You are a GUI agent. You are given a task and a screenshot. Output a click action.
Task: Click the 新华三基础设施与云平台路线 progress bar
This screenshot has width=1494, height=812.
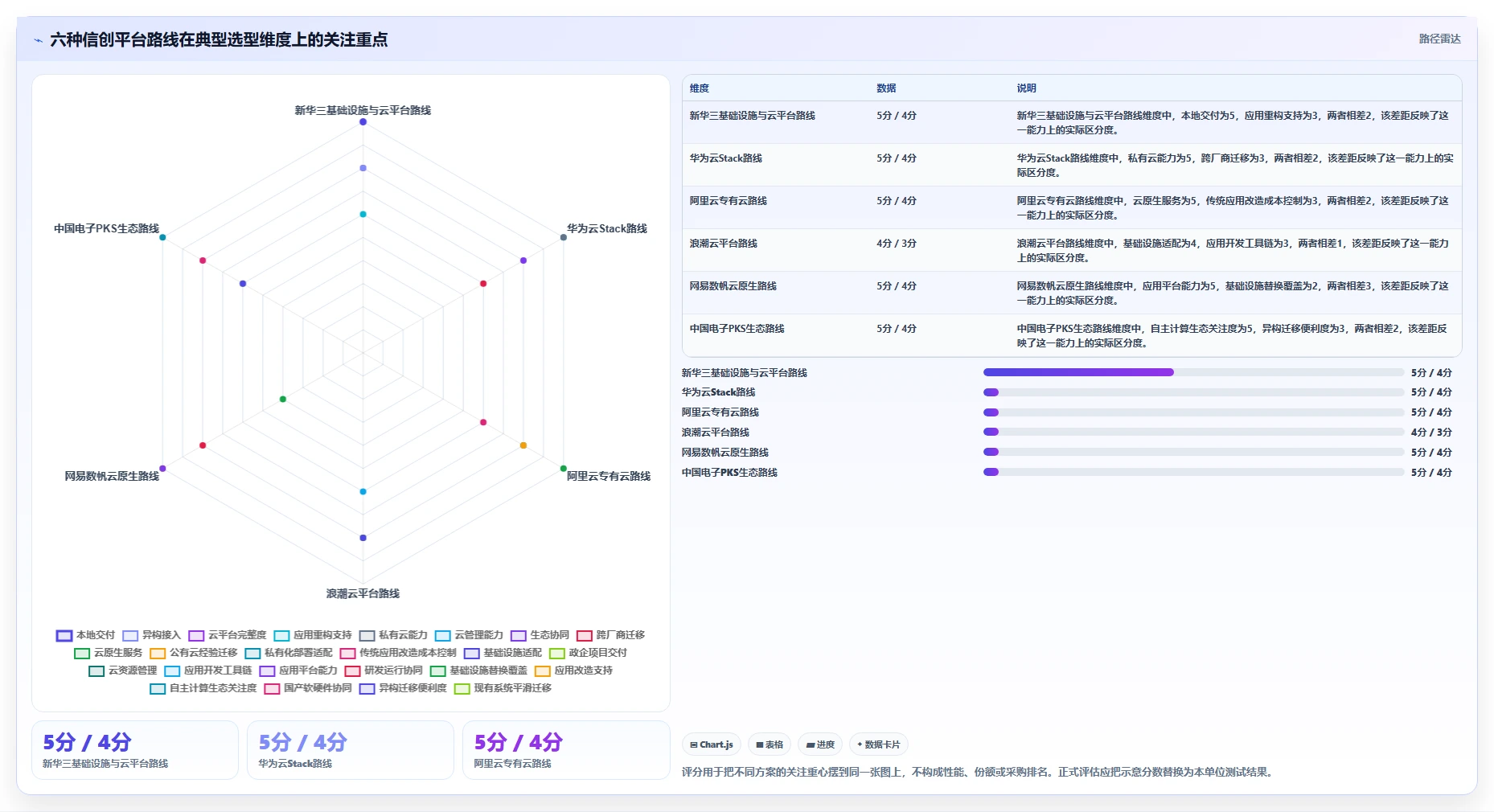click(x=1193, y=372)
